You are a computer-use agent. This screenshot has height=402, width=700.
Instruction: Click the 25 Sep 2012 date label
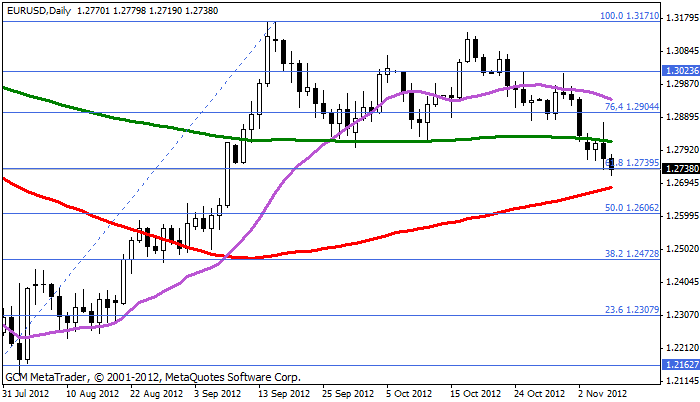348,394
